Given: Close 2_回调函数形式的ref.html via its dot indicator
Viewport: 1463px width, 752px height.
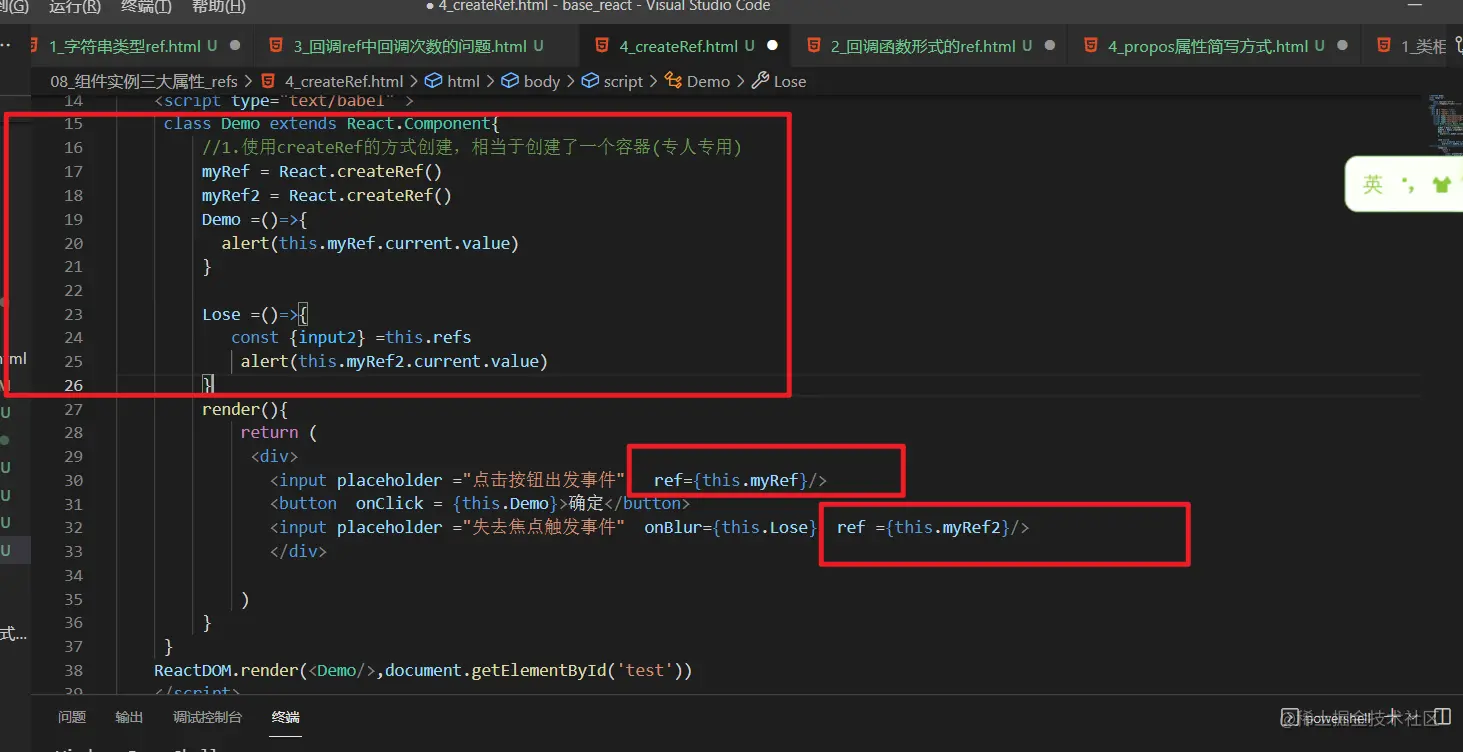Looking at the screenshot, I should pyautogui.click(x=1050, y=46).
